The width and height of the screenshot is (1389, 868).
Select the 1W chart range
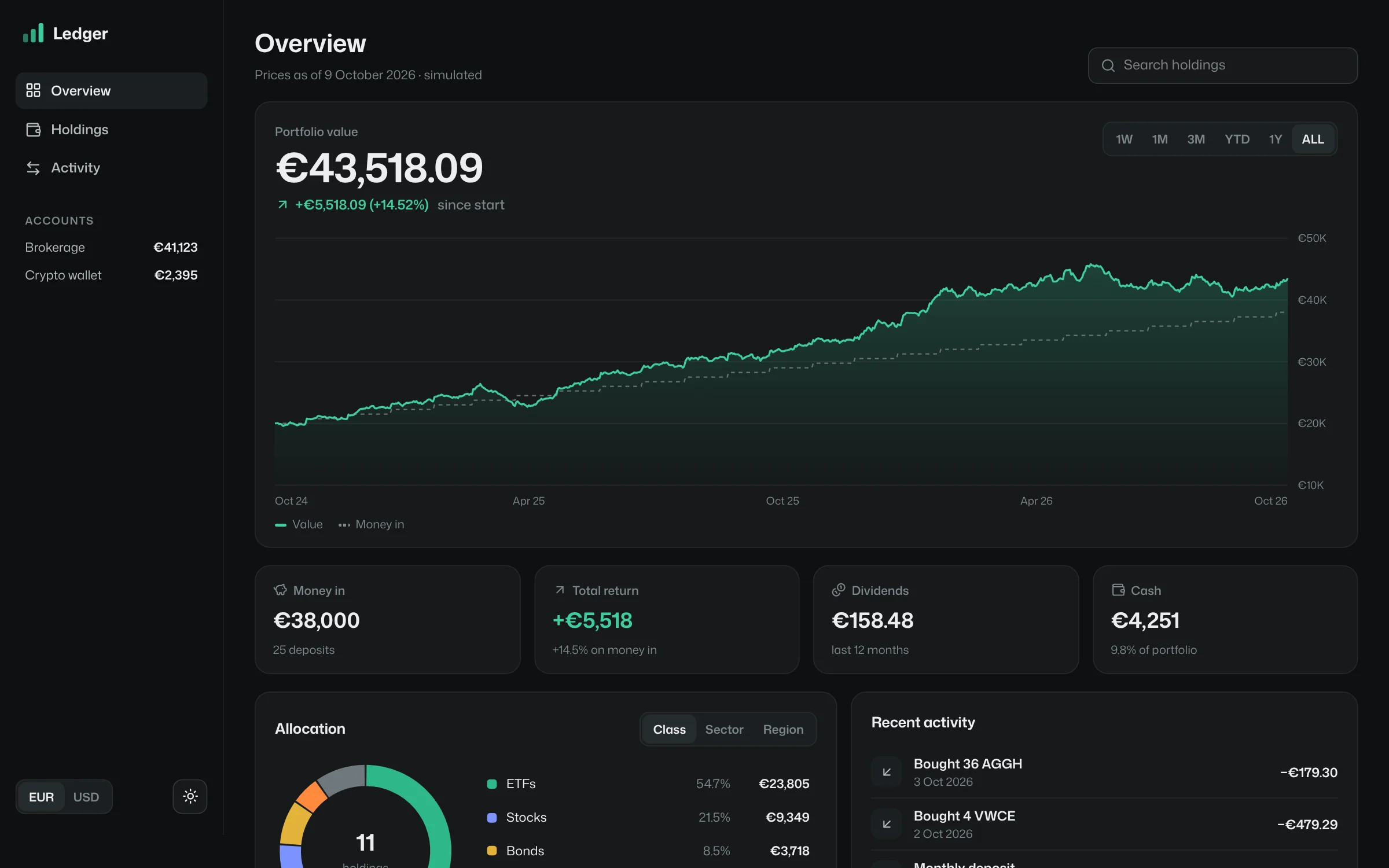pyautogui.click(x=1124, y=139)
